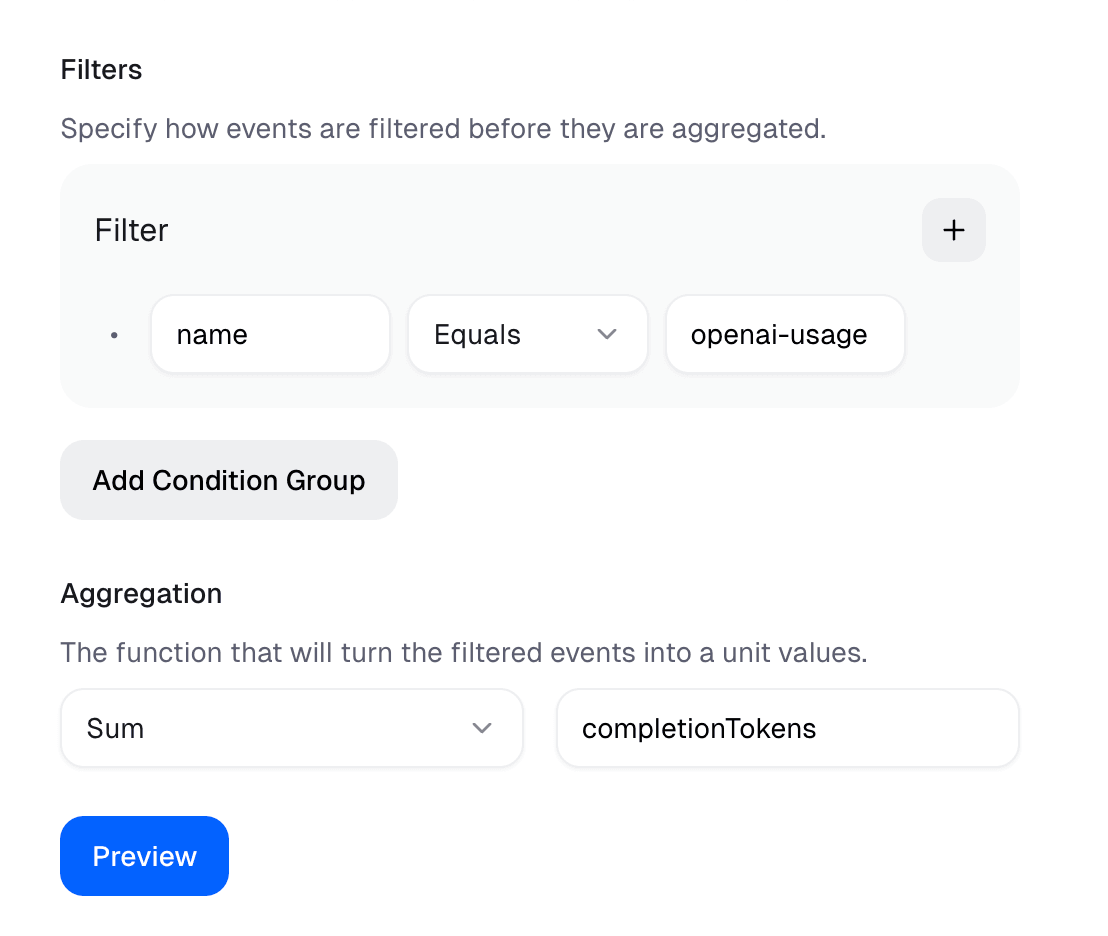Click the Filters section heading
This screenshot has width=1108, height=936.
(101, 70)
